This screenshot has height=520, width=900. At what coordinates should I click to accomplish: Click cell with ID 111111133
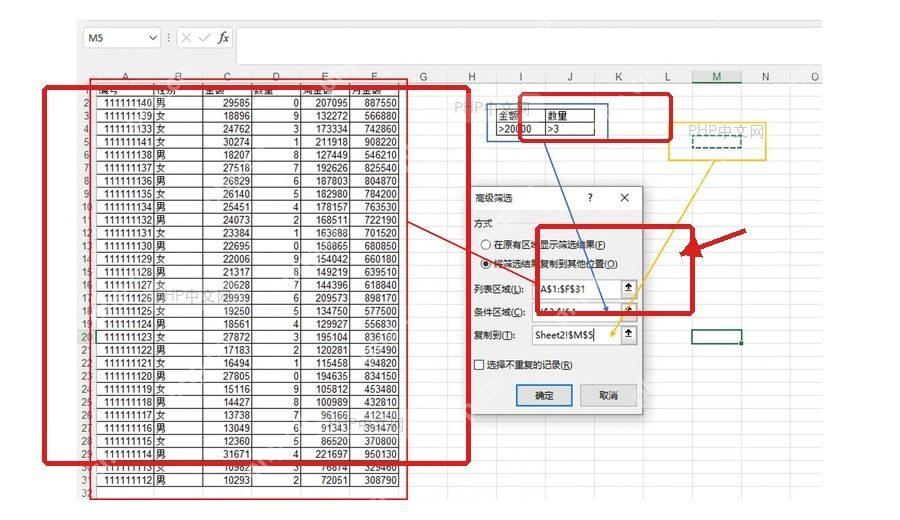[x=125, y=129]
